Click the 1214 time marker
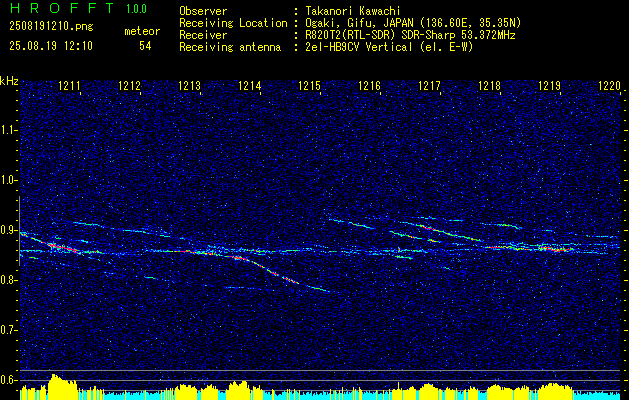Viewport: 629px width, 400px height. pos(250,86)
